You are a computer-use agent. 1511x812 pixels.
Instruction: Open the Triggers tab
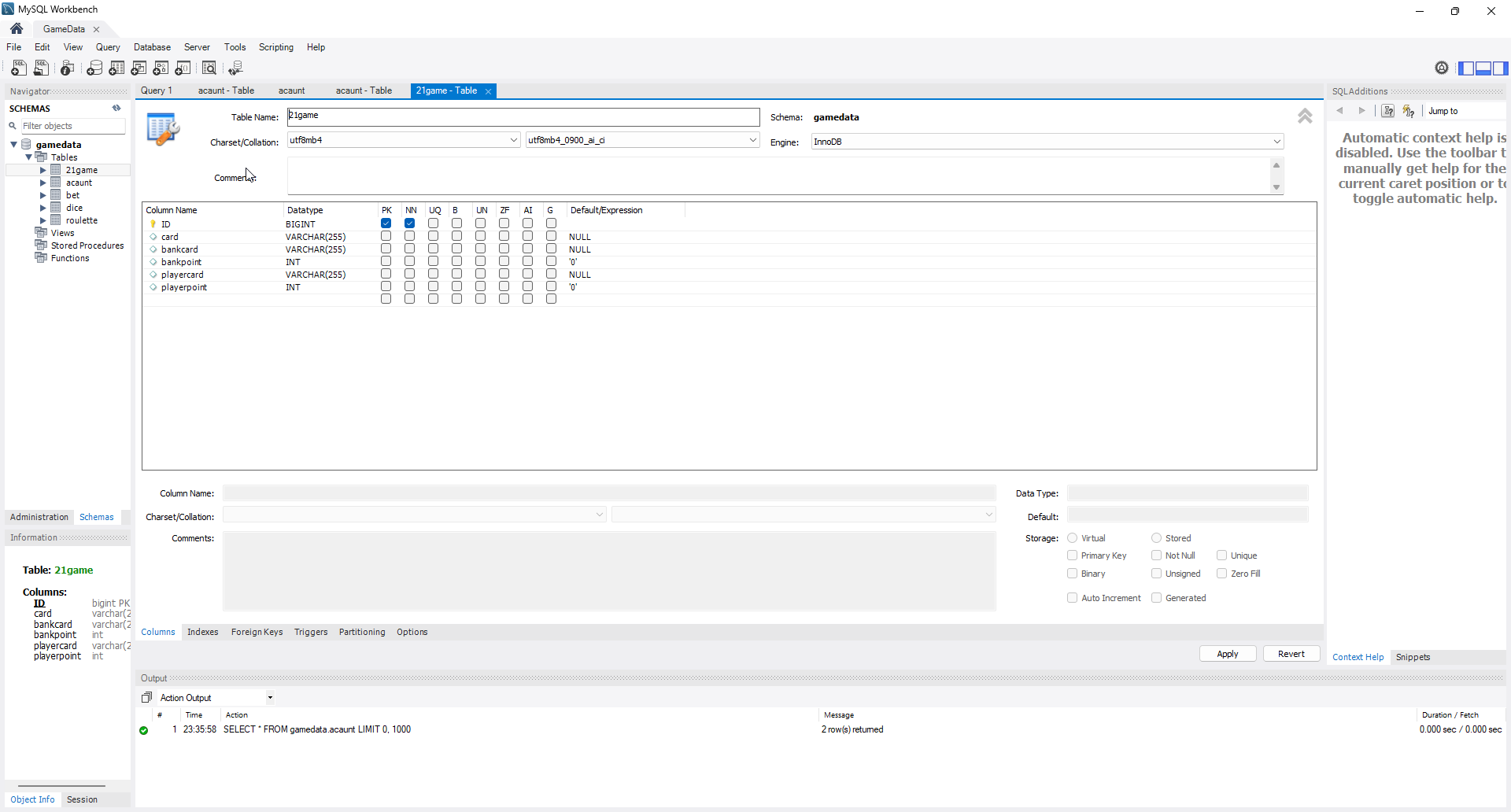point(311,632)
